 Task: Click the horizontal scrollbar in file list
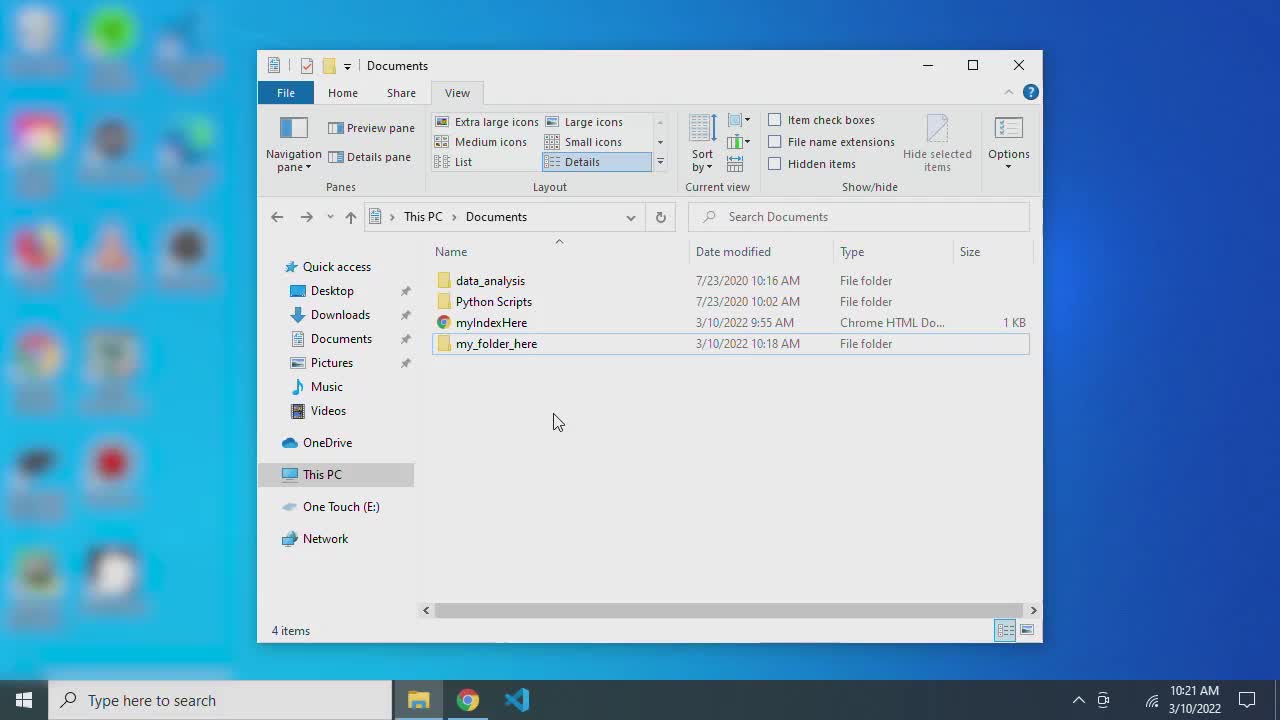[x=730, y=610]
